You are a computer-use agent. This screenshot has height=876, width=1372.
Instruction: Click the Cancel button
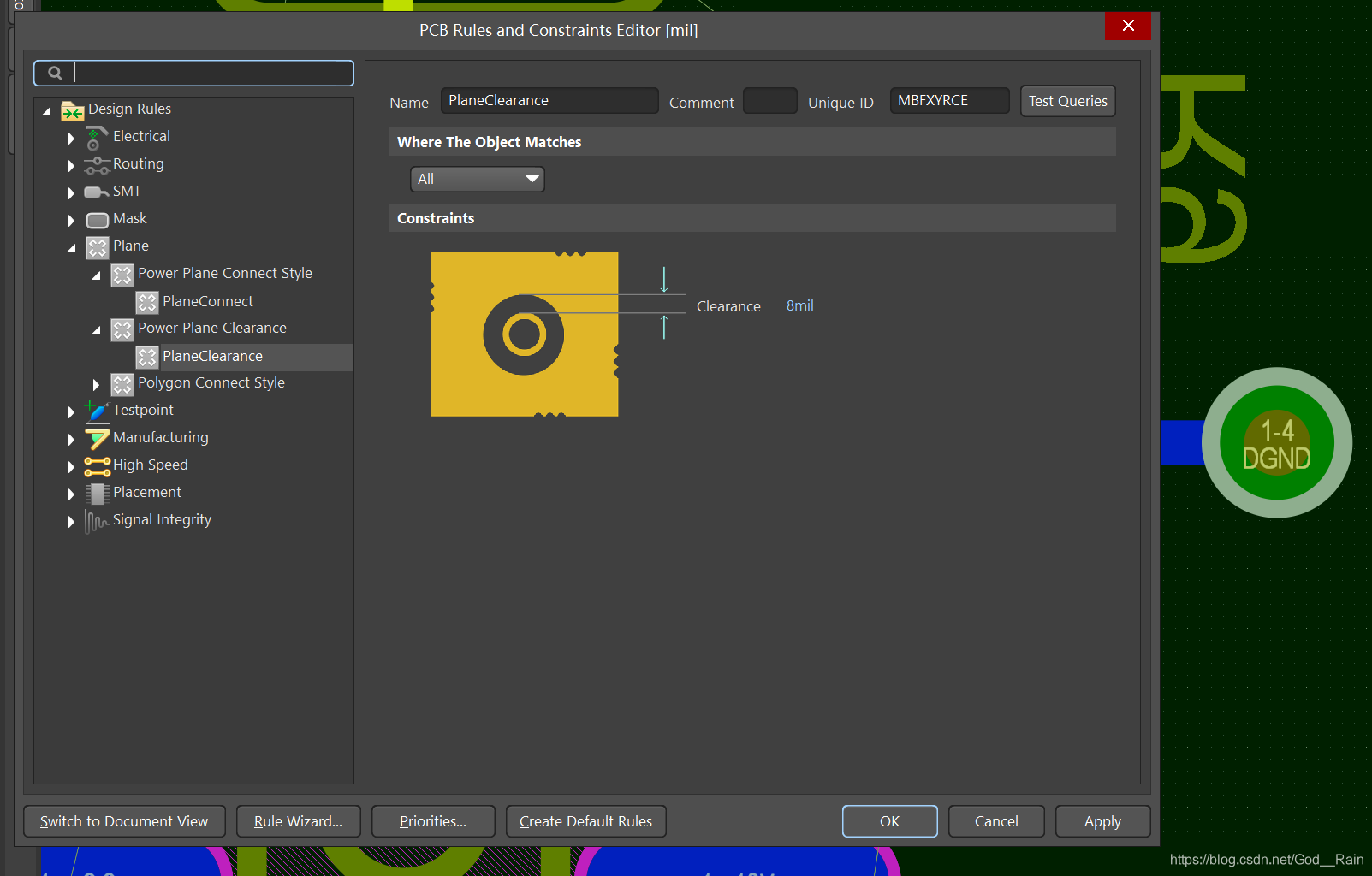pos(996,821)
